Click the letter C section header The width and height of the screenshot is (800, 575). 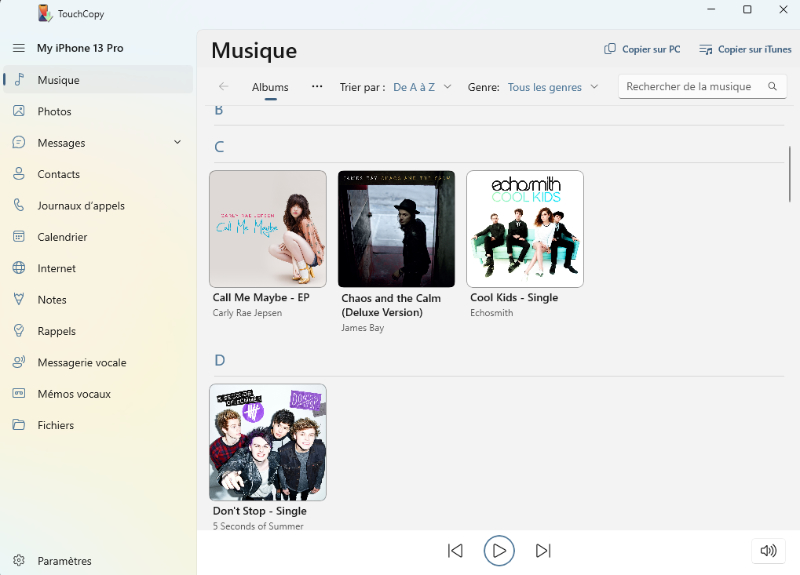click(219, 147)
